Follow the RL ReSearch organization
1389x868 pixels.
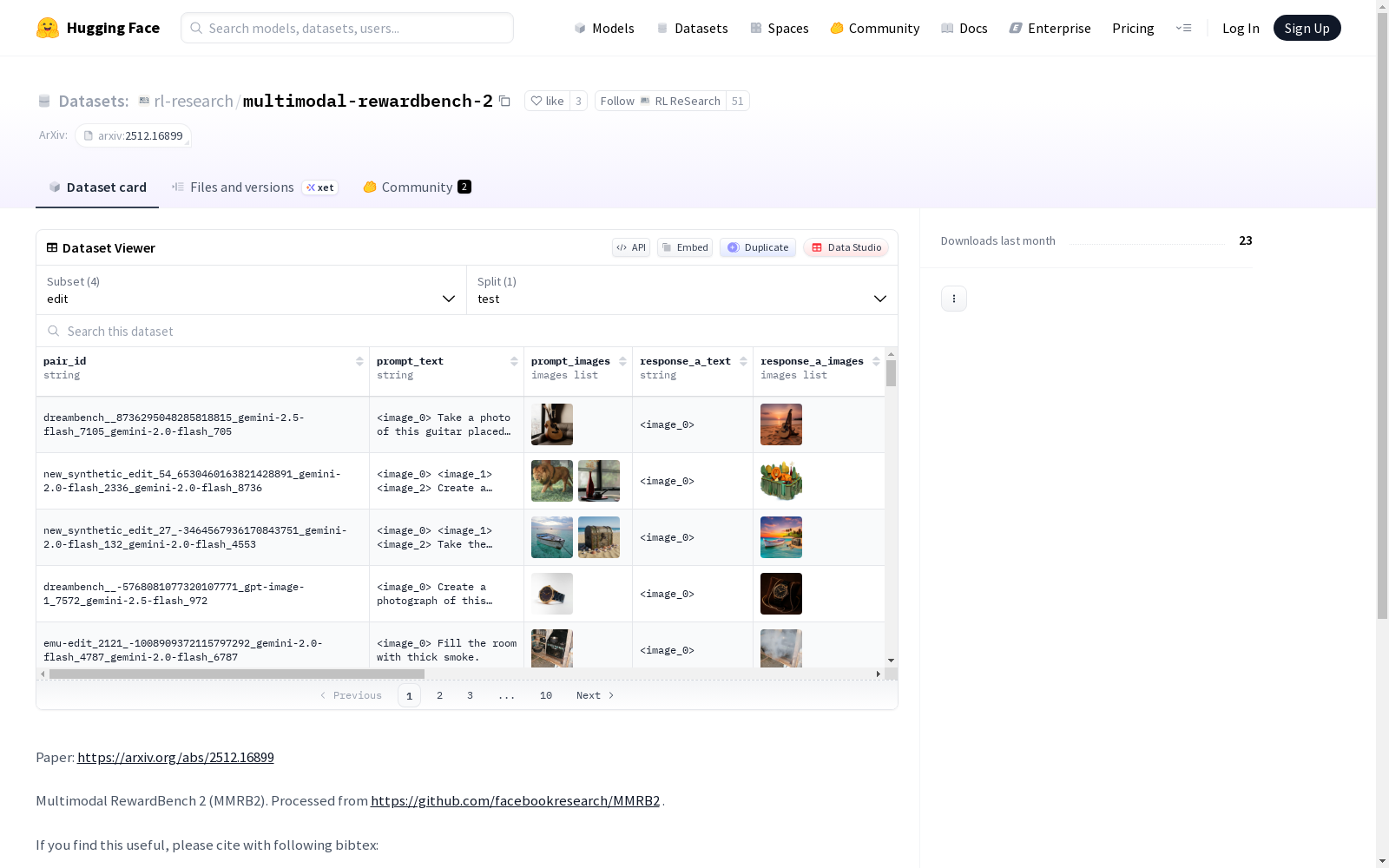(x=660, y=101)
